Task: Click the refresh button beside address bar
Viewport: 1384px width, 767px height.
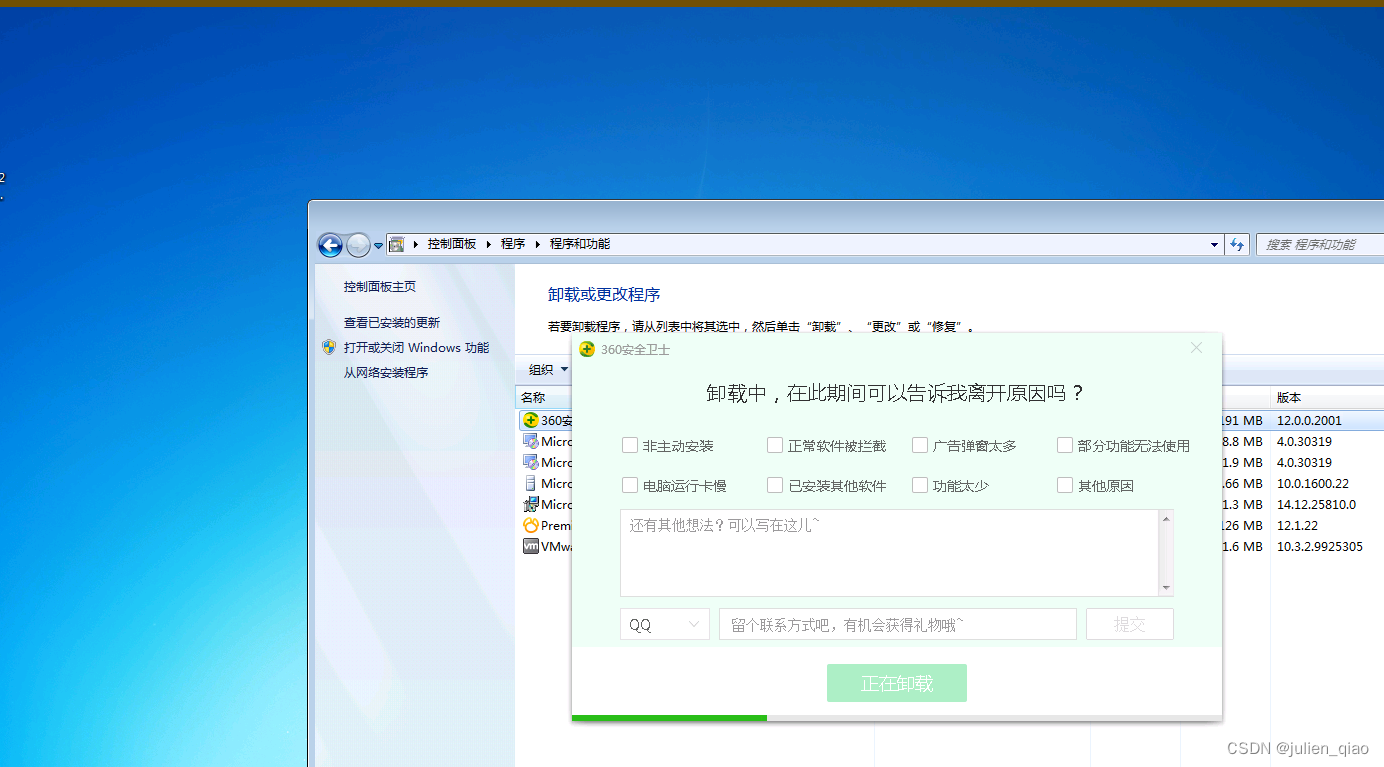Action: click(x=1238, y=244)
